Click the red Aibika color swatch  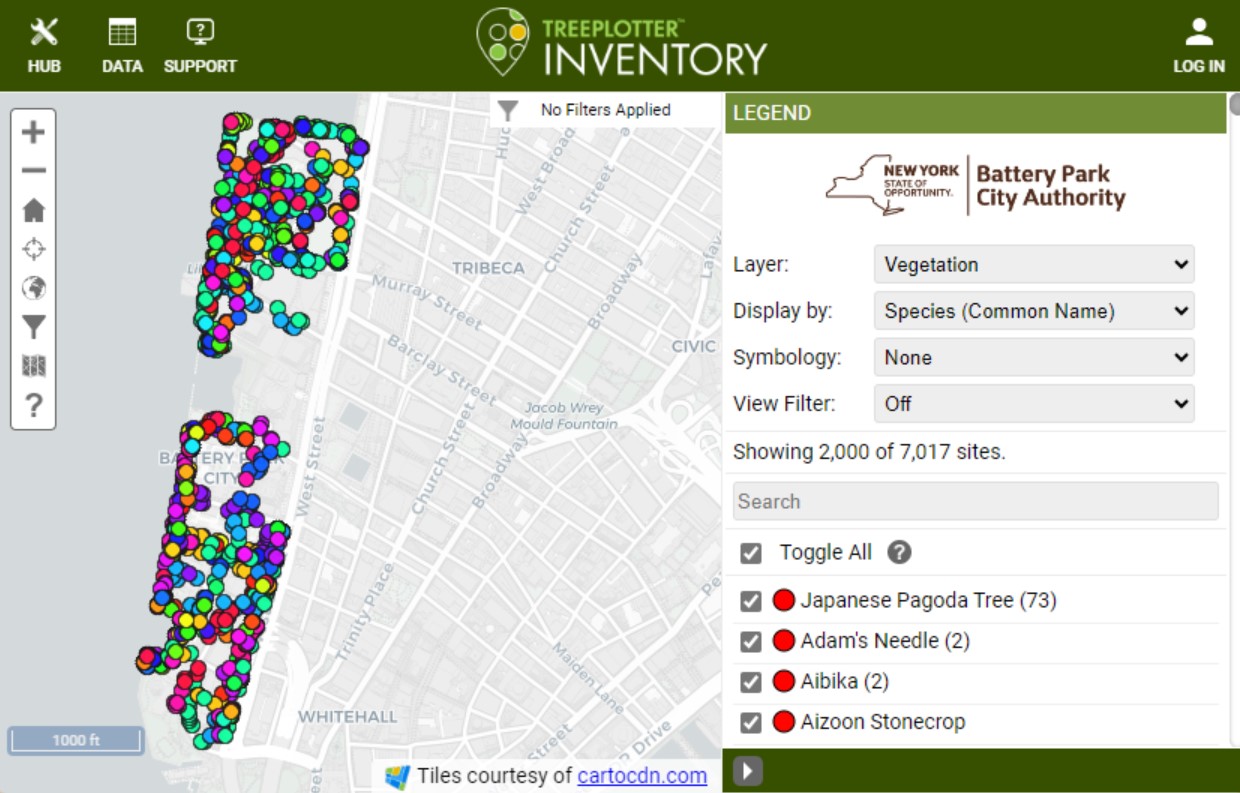784,682
